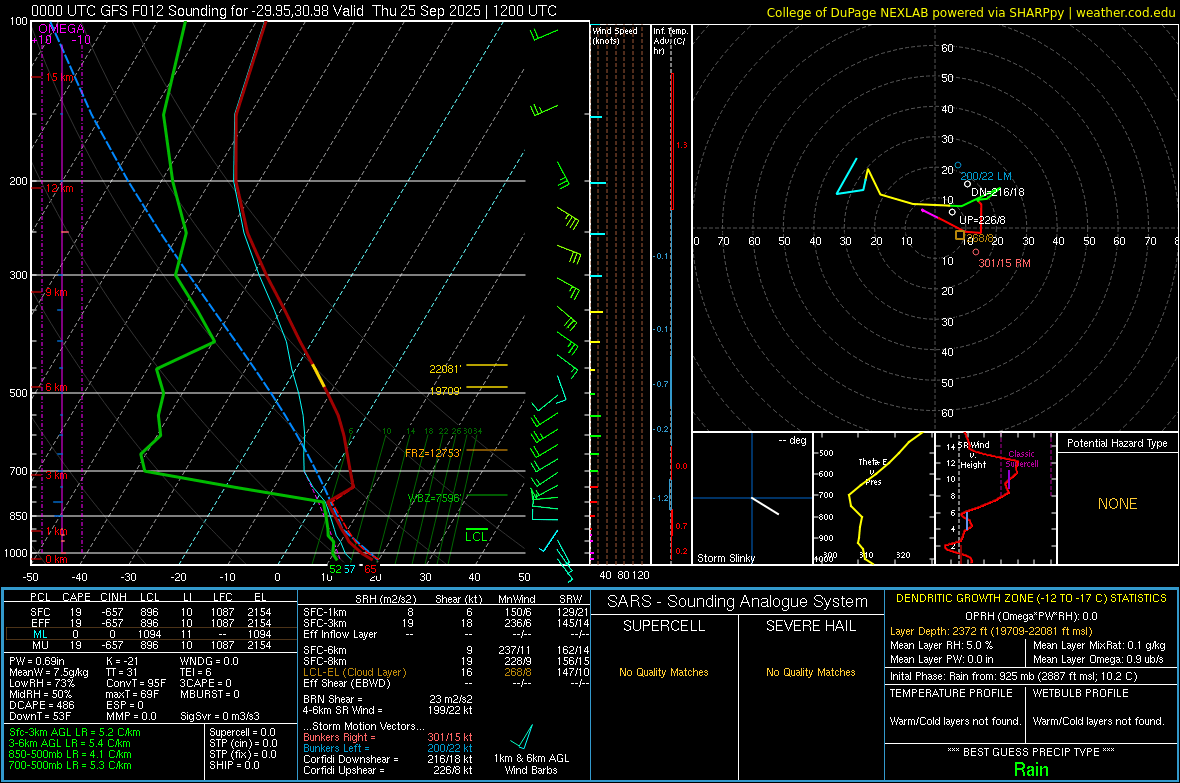Click the CINH column header
This screenshot has width=1180, height=783.
point(113,597)
